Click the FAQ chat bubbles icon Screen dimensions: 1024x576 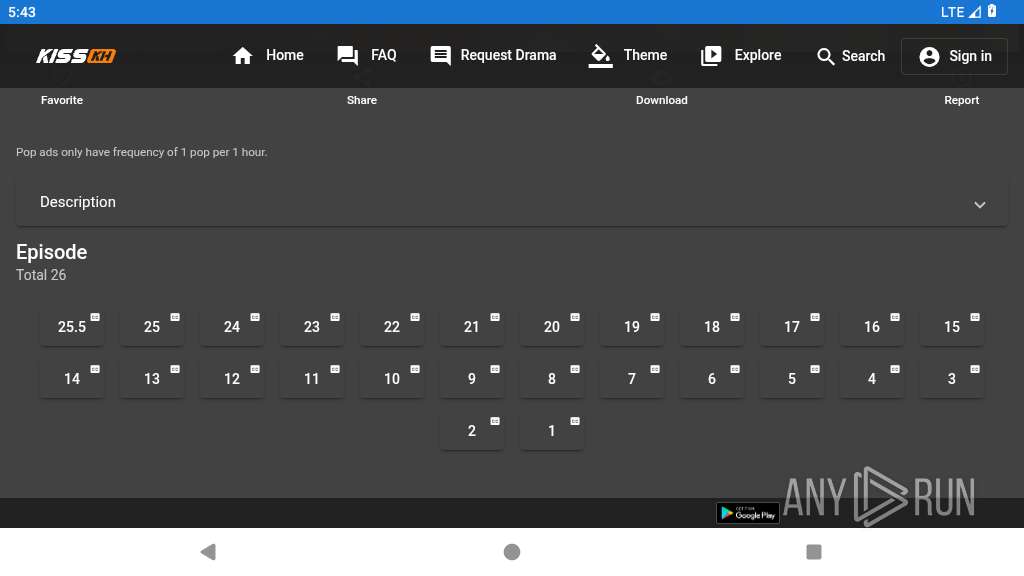pyautogui.click(x=347, y=56)
